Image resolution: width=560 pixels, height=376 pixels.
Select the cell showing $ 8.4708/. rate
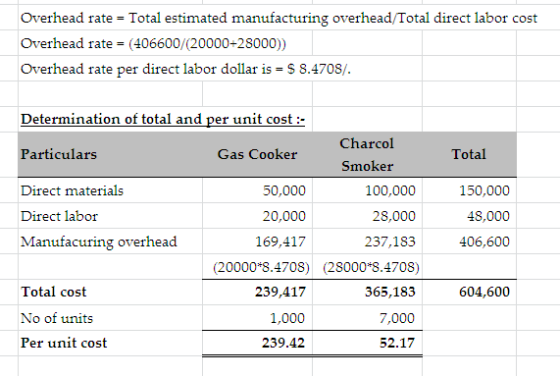[x=186, y=69]
